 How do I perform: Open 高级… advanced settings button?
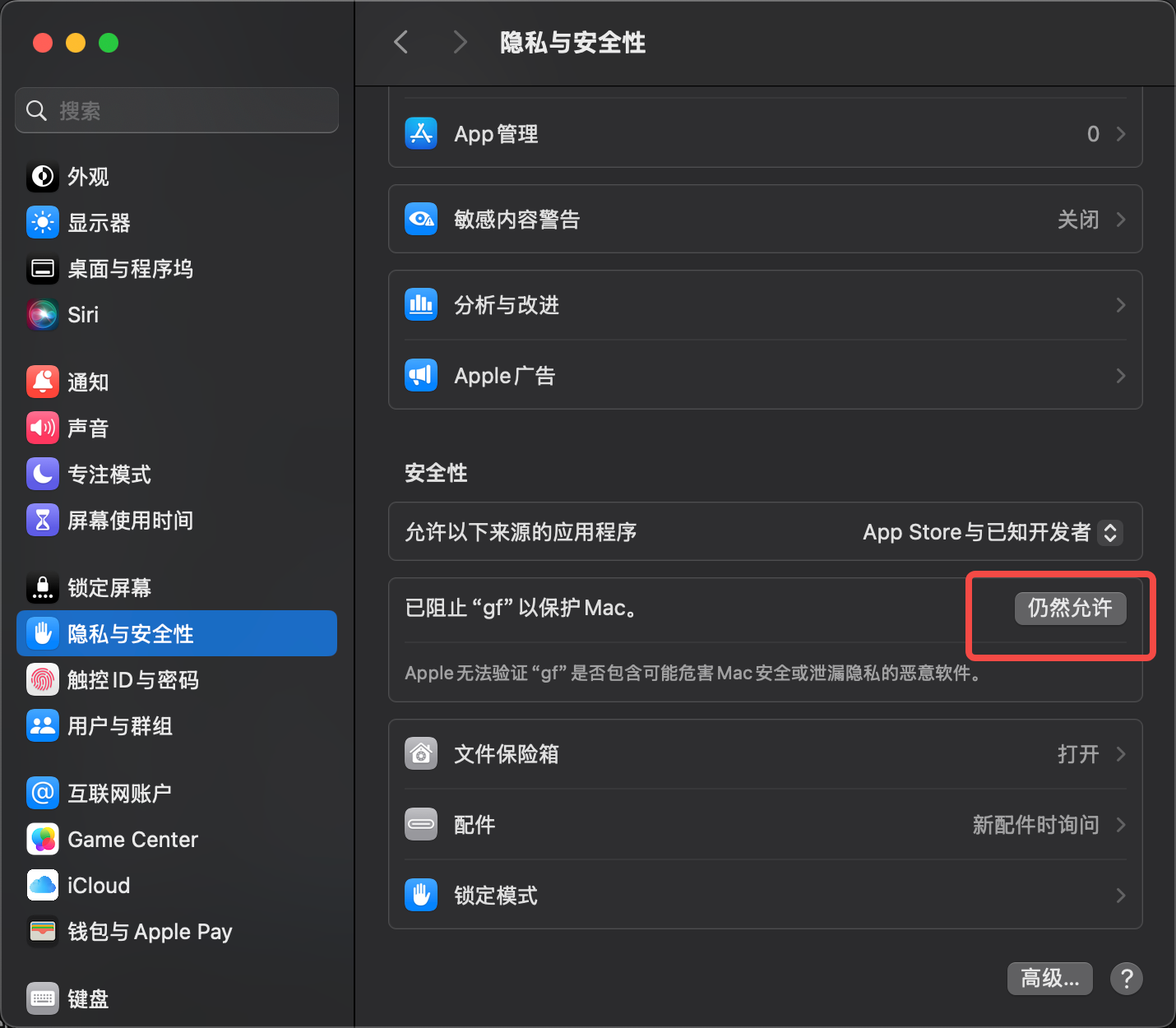tap(1050, 979)
